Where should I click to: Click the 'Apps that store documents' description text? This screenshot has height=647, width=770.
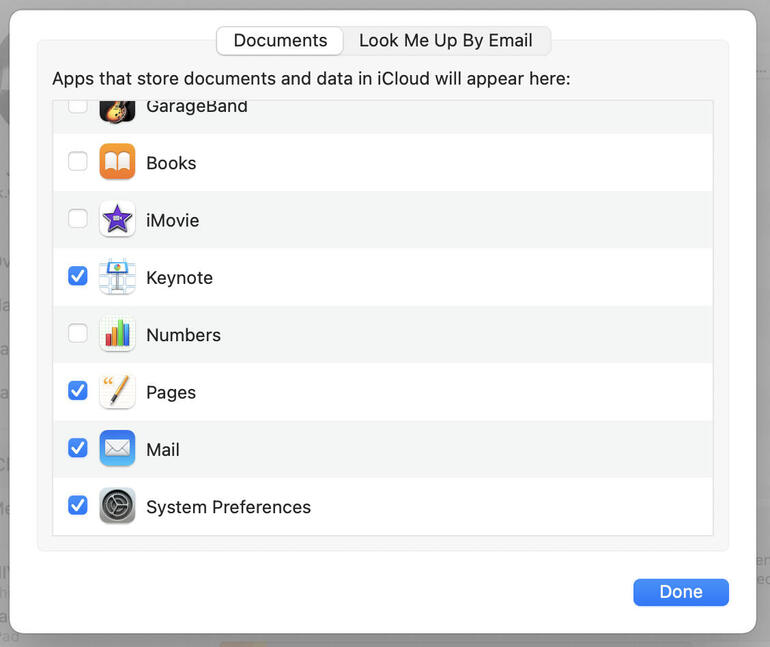pos(311,79)
